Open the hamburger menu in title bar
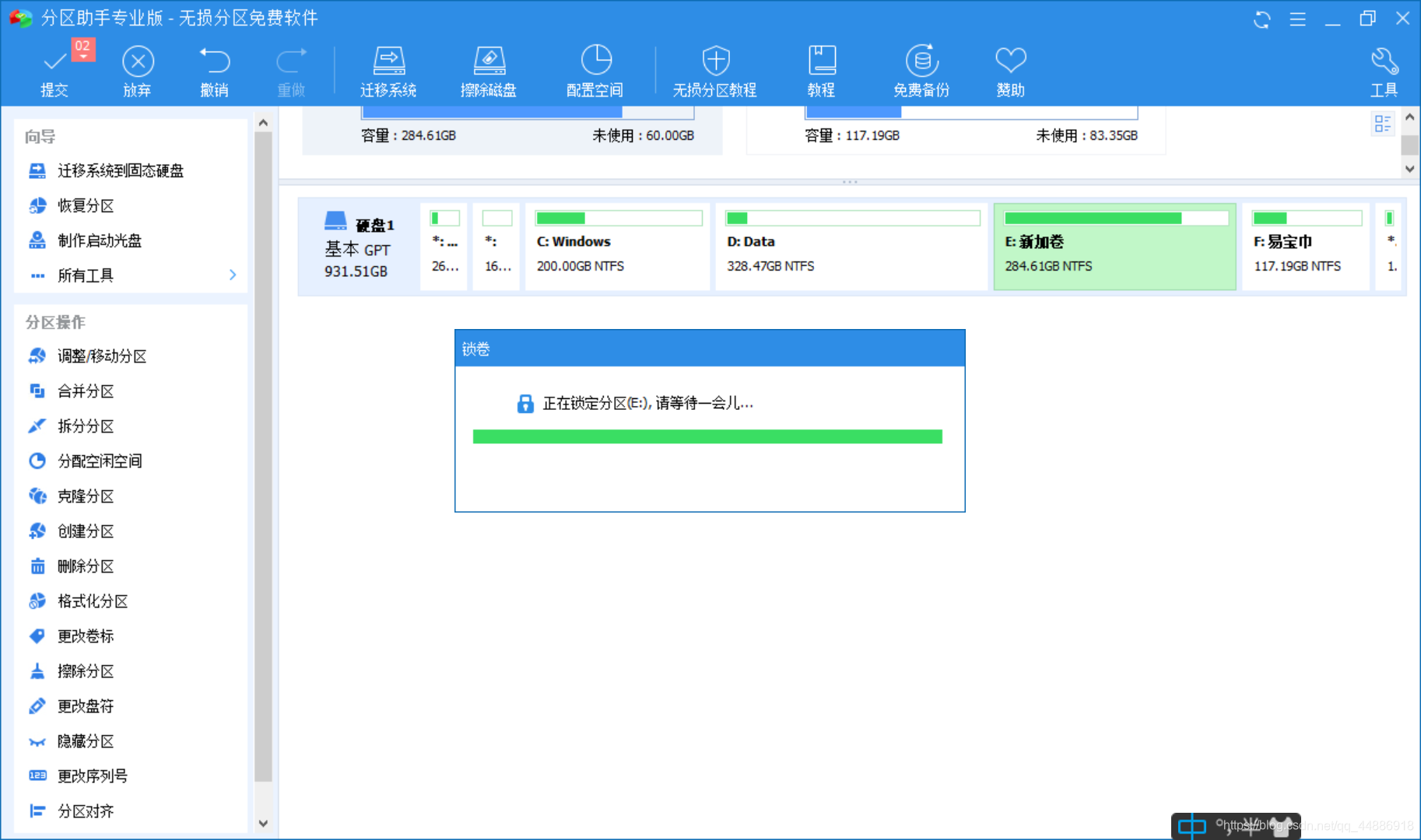The height and width of the screenshot is (840, 1421). (1297, 19)
